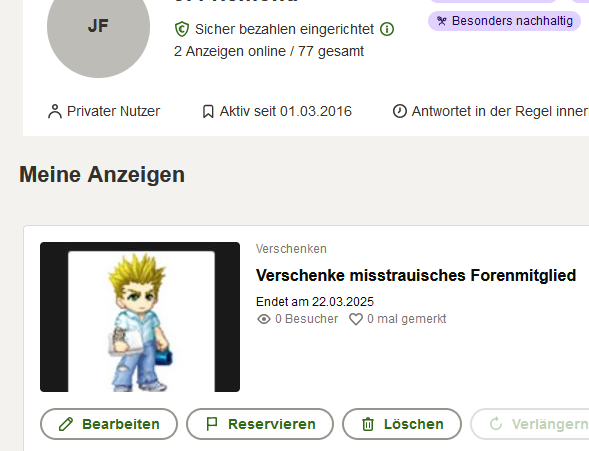The width and height of the screenshot is (589, 451).
Task: Click the trash can icon in Löschen
Action: tap(368, 424)
